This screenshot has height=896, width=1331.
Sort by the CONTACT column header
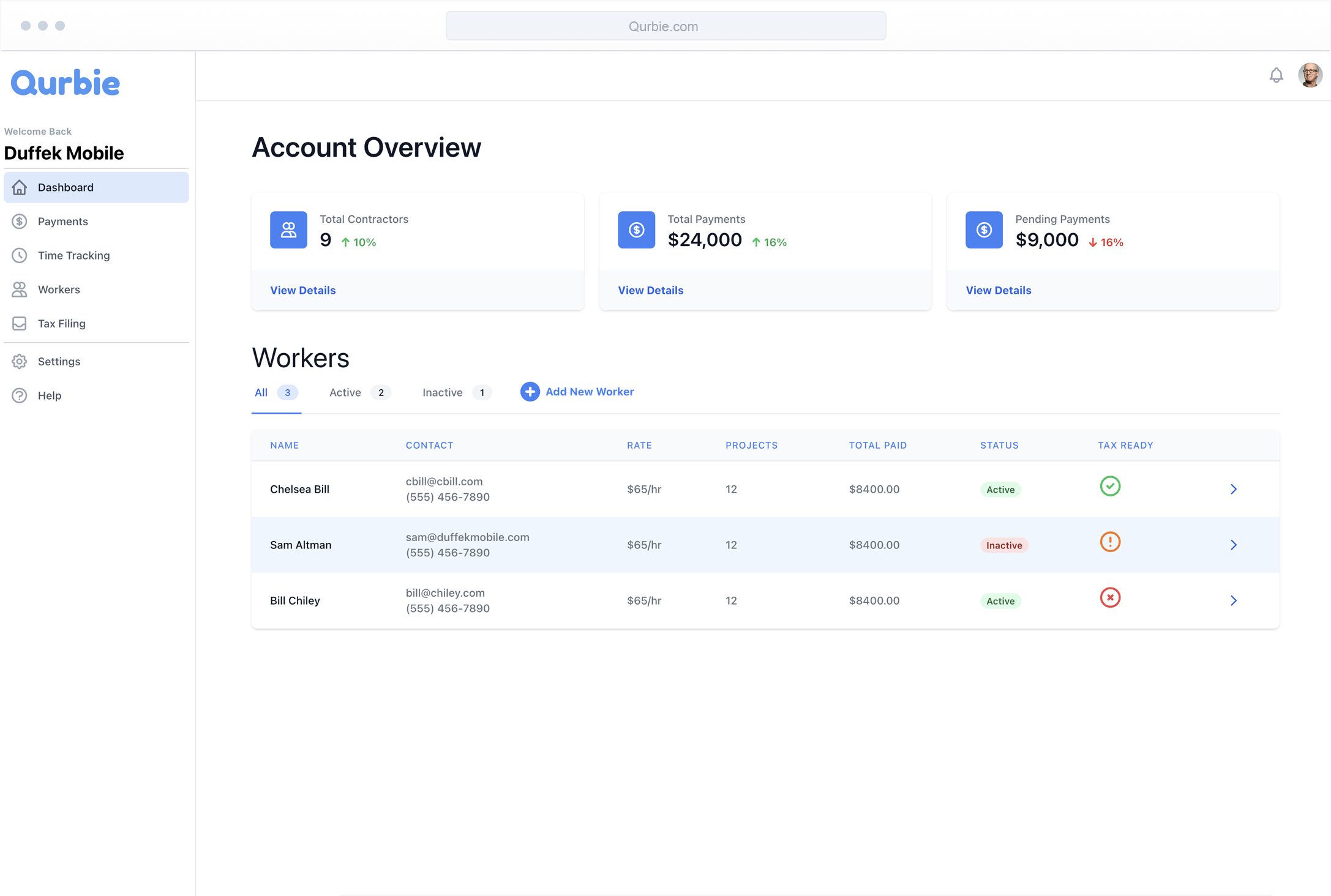coord(429,445)
